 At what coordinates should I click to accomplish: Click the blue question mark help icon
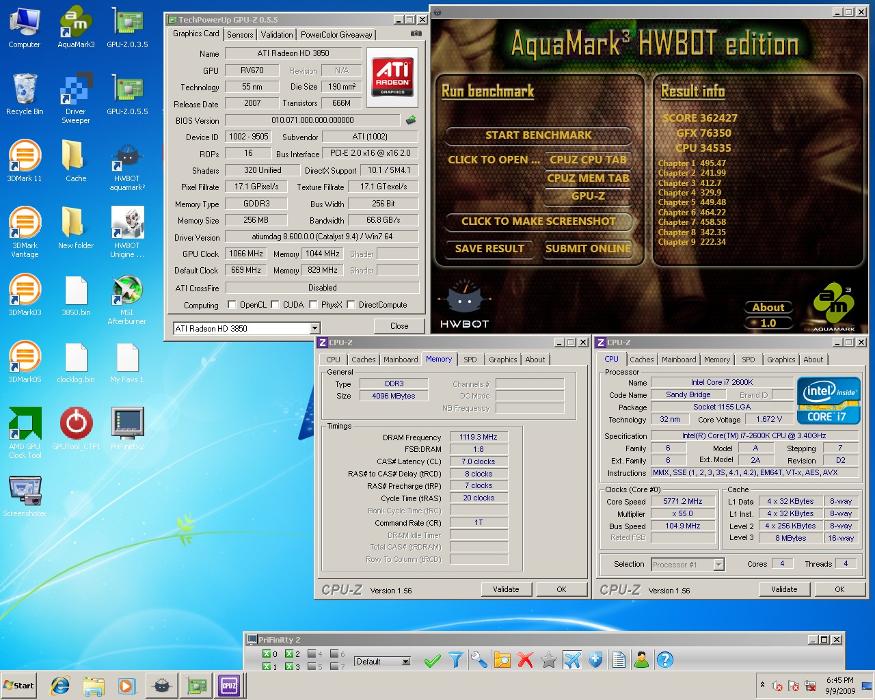[x=665, y=661]
